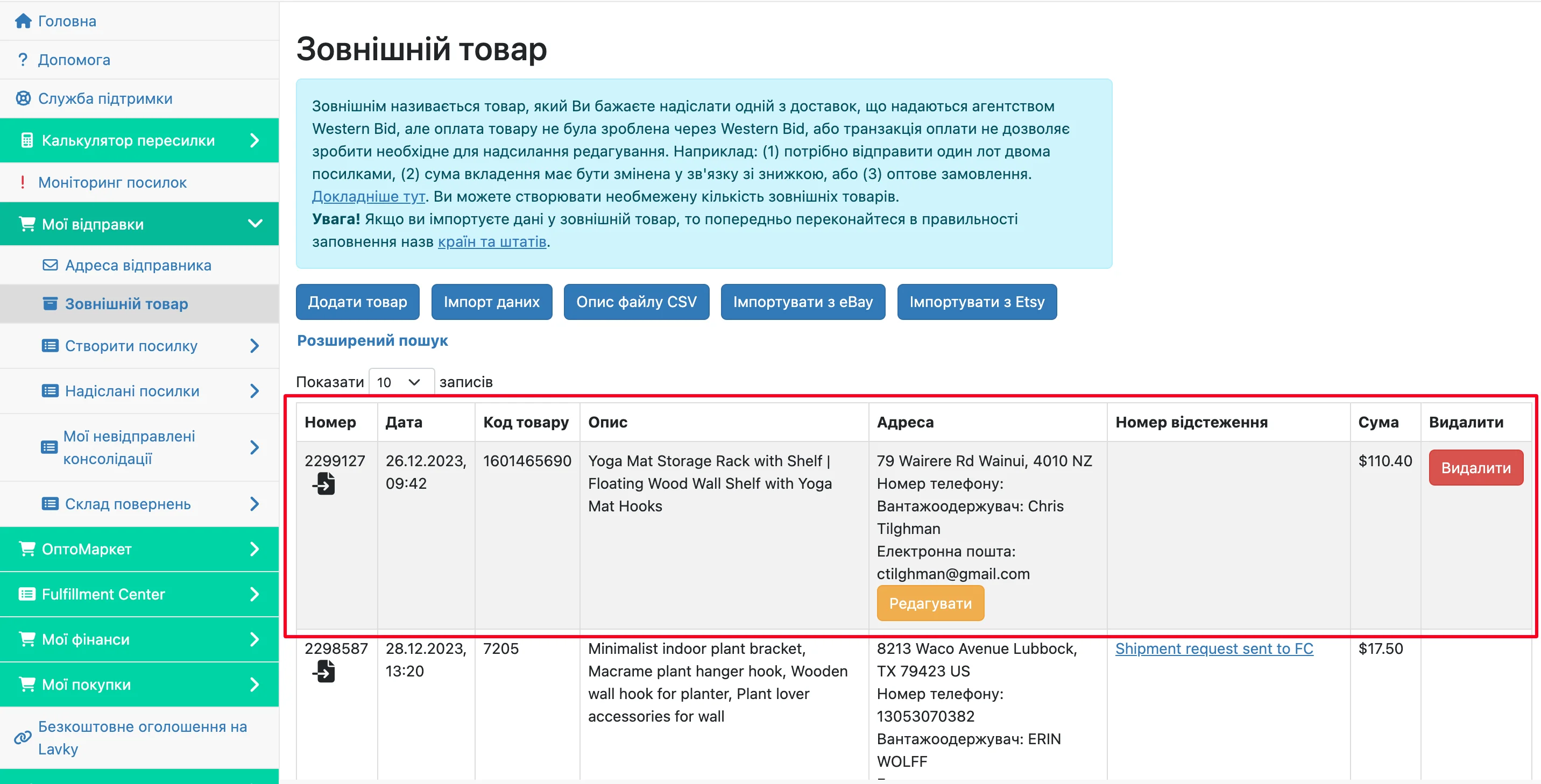This screenshot has height=784, width=1541.
Task: Open the Головна home icon
Action: point(24,20)
